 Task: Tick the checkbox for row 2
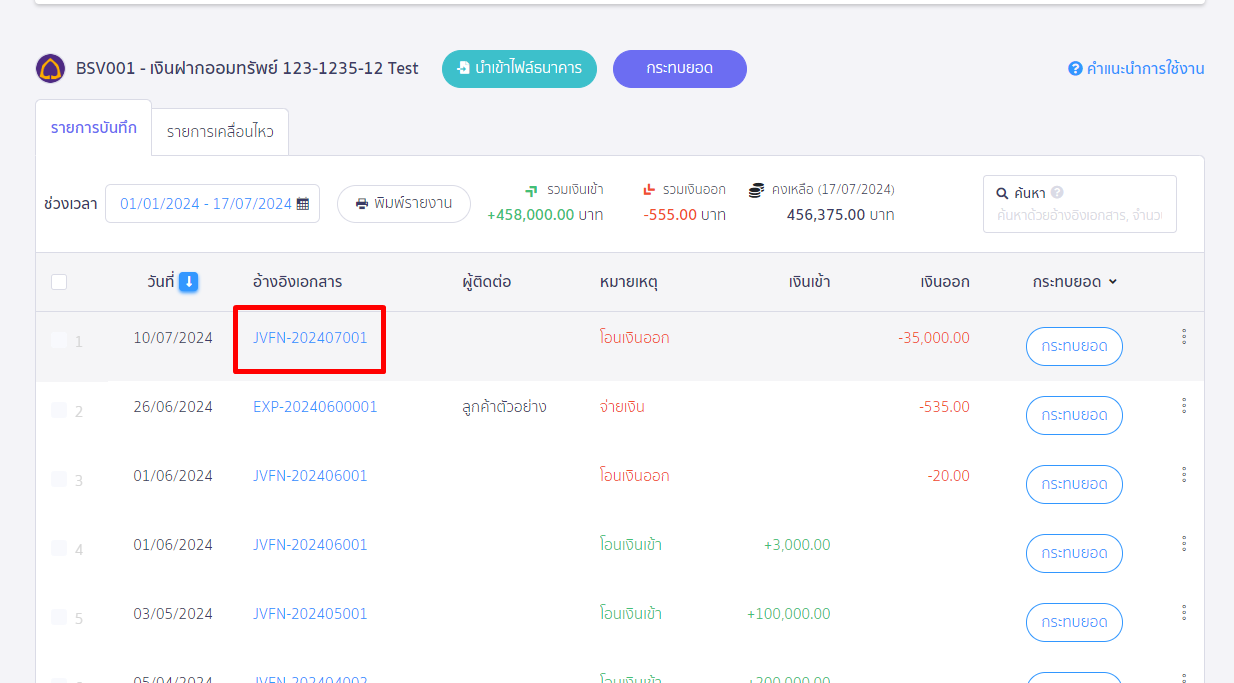tap(59, 410)
